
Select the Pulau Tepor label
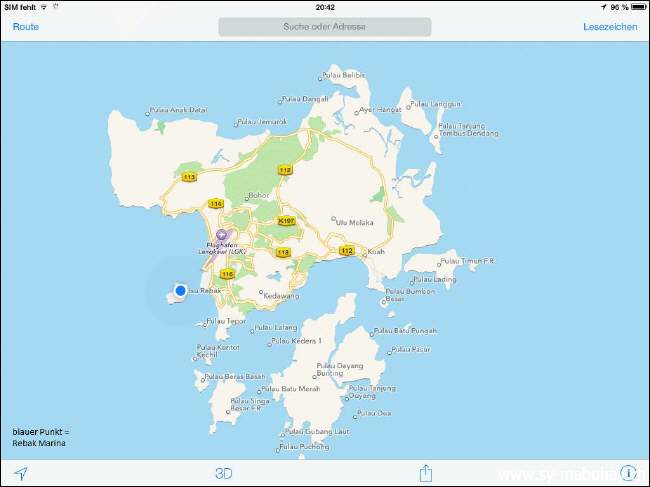pyautogui.click(x=226, y=321)
